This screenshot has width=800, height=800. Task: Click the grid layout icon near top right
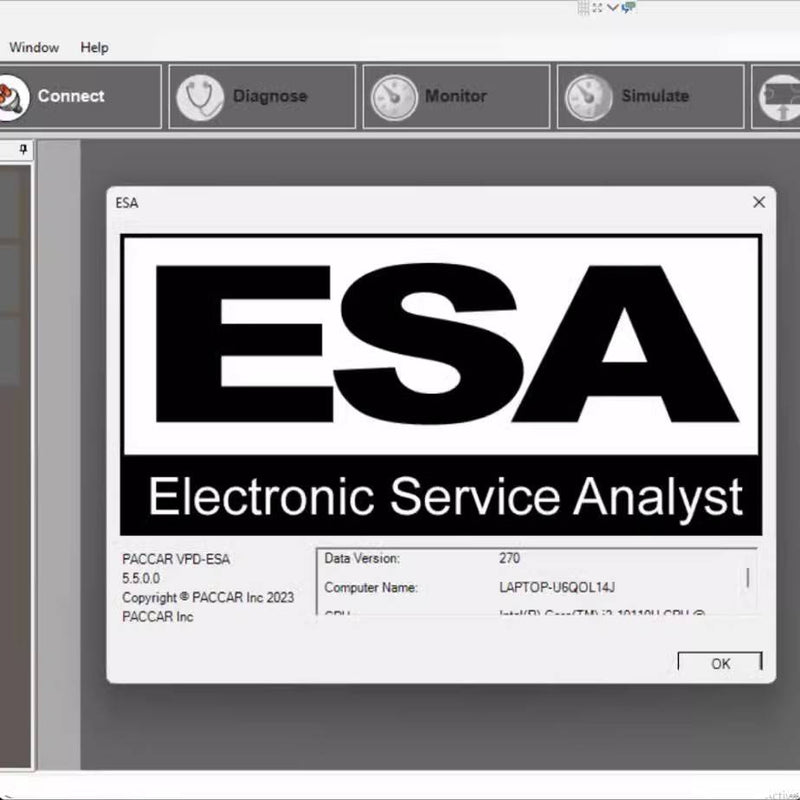coord(583,8)
